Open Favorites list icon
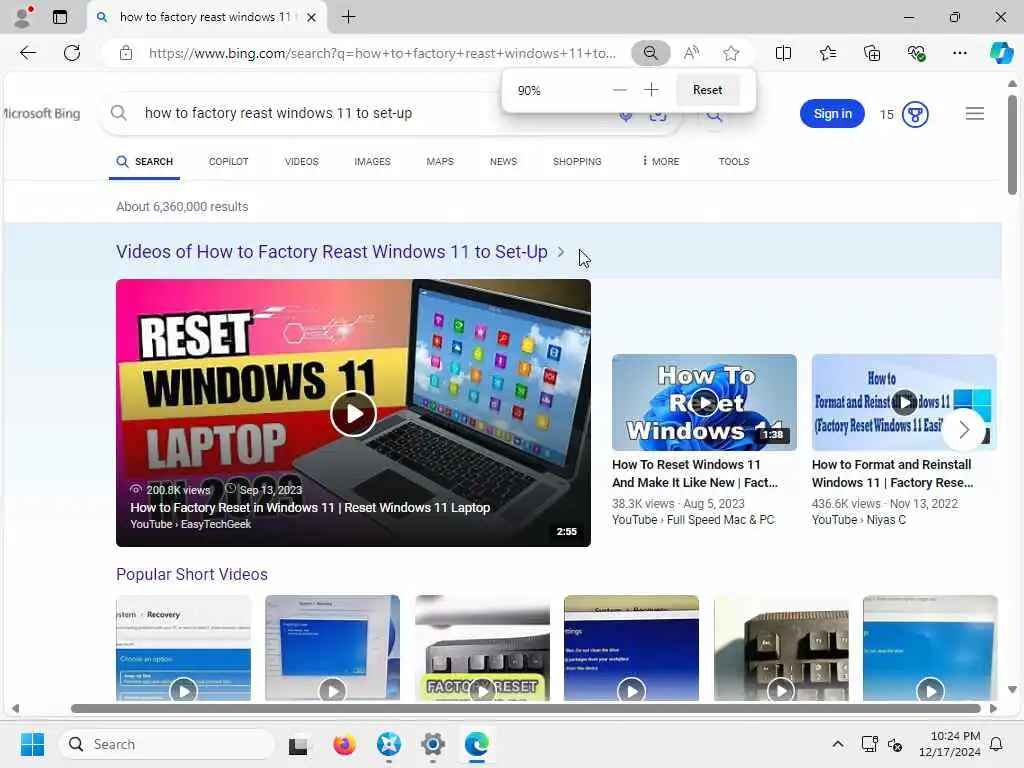1024x768 pixels. pos(827,53)
